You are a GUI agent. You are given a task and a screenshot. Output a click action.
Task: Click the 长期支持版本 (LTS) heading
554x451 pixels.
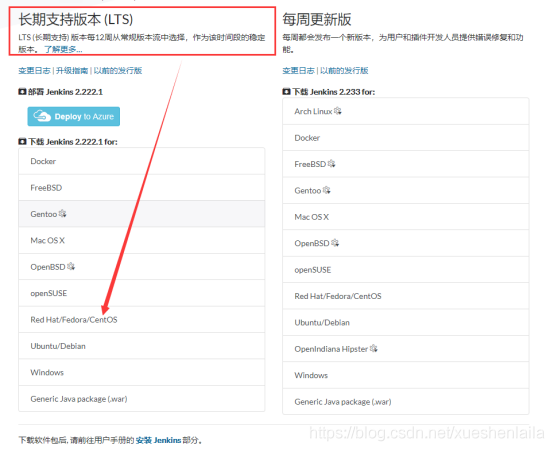coord(76,19)
